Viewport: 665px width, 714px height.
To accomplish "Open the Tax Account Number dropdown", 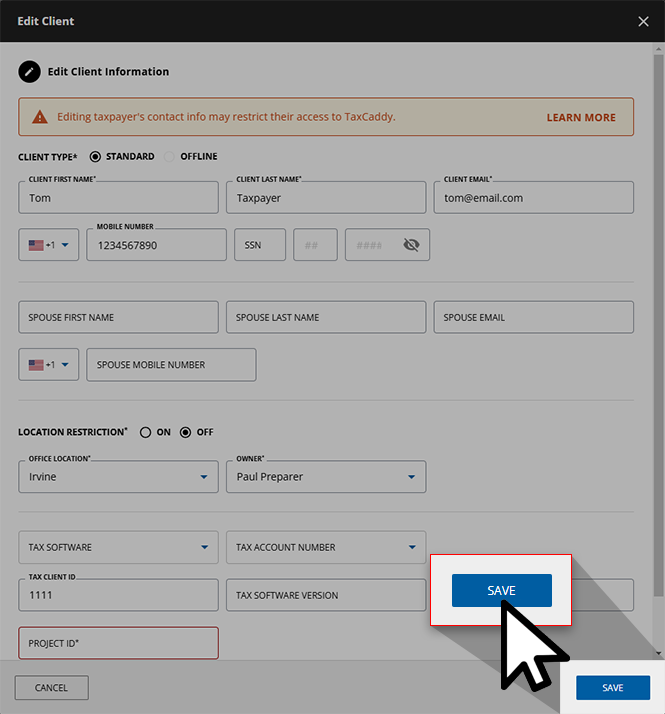I will pyautogui.click(x=326, y=547).
